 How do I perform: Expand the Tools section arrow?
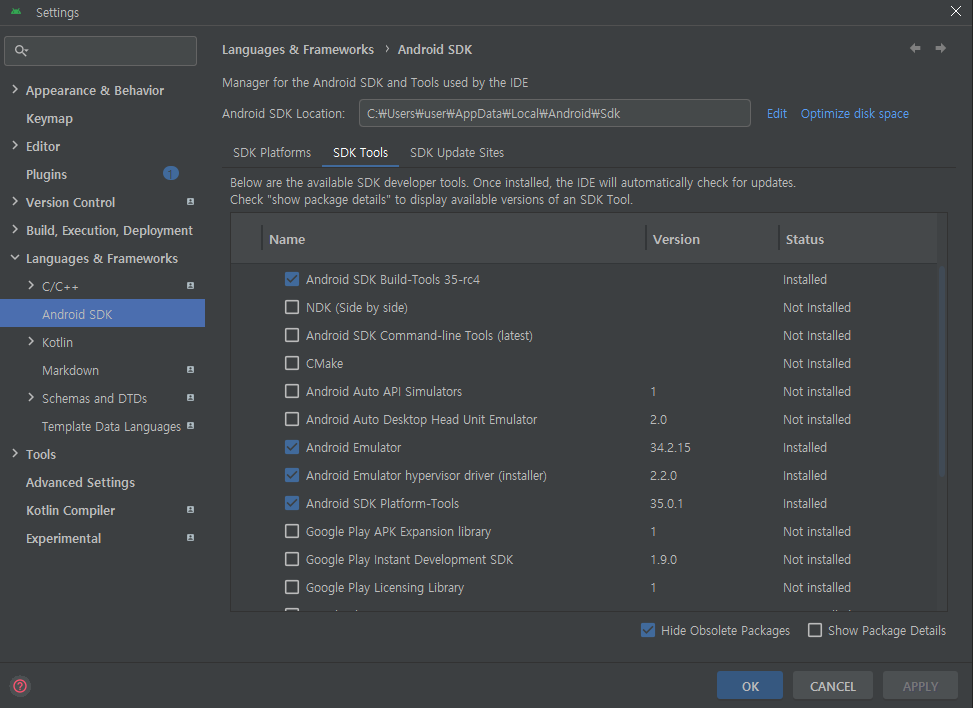[15, 453]
